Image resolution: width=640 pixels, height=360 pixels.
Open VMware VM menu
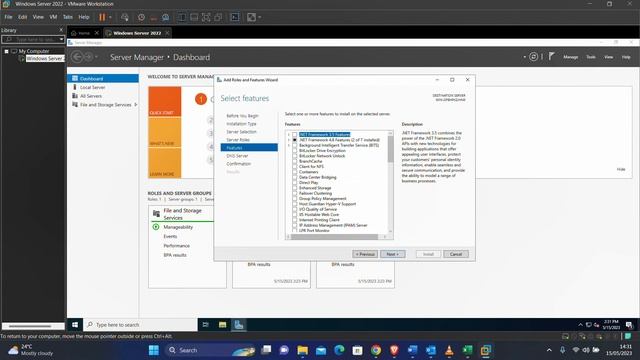[x=53, y=17]
